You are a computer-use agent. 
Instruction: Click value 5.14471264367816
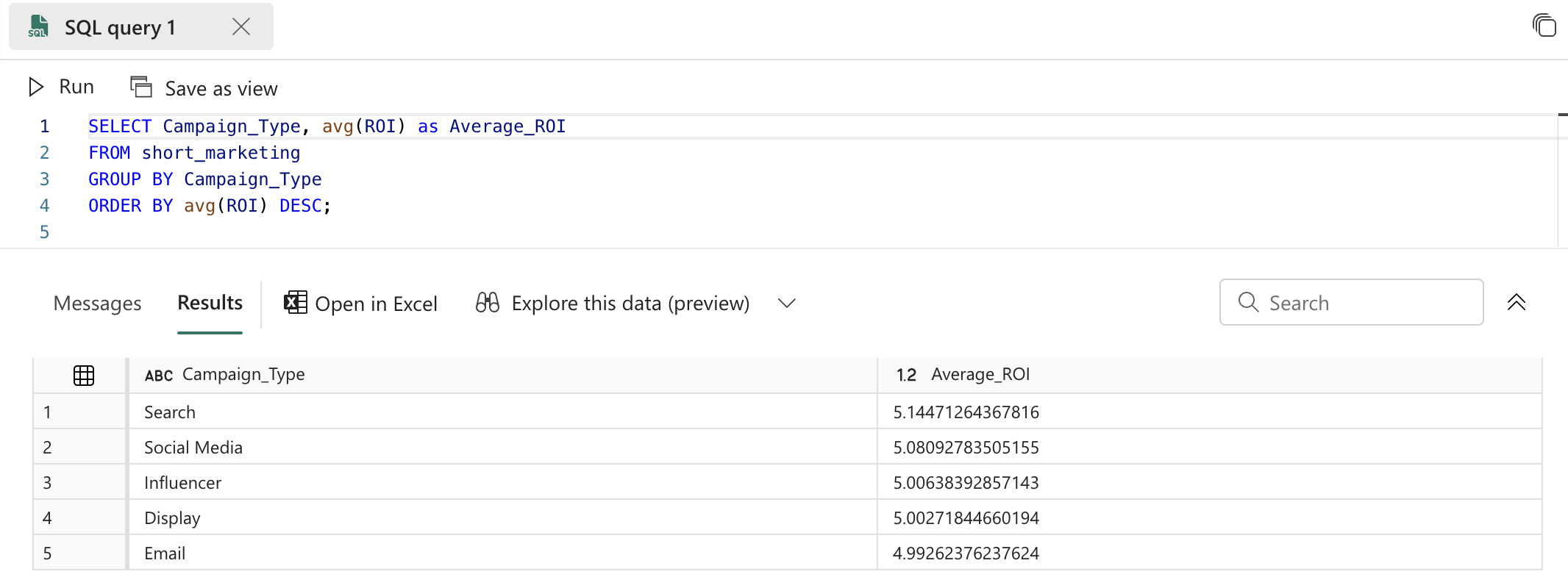tap(966, 412)
